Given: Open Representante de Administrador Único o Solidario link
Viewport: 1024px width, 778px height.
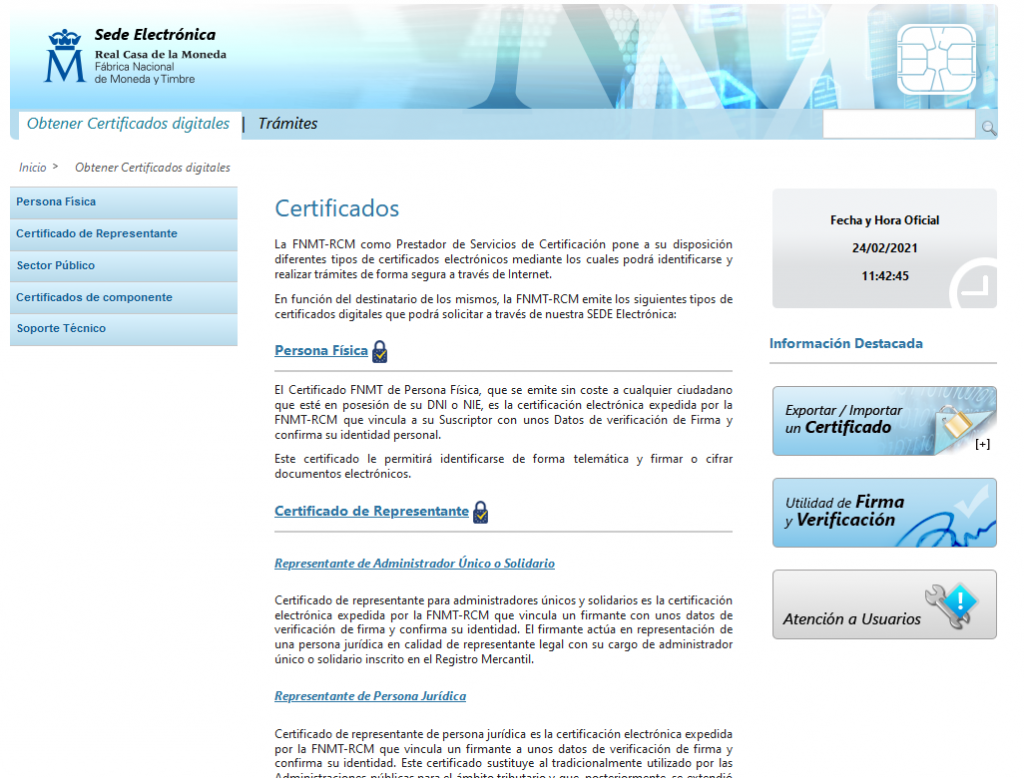Looking at the screenshot, I should click(415, 564).
